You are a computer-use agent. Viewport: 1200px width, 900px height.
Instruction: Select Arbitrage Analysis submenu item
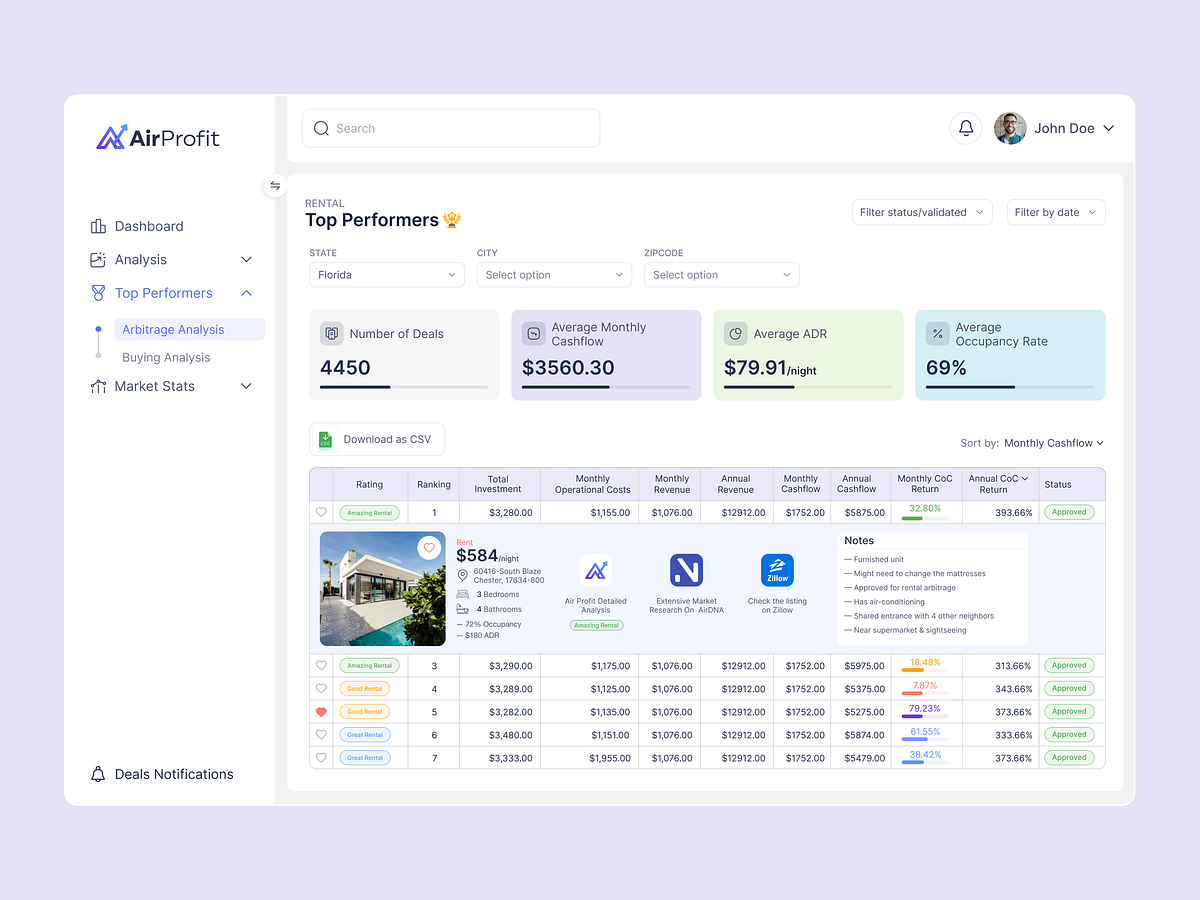point(189,329)
